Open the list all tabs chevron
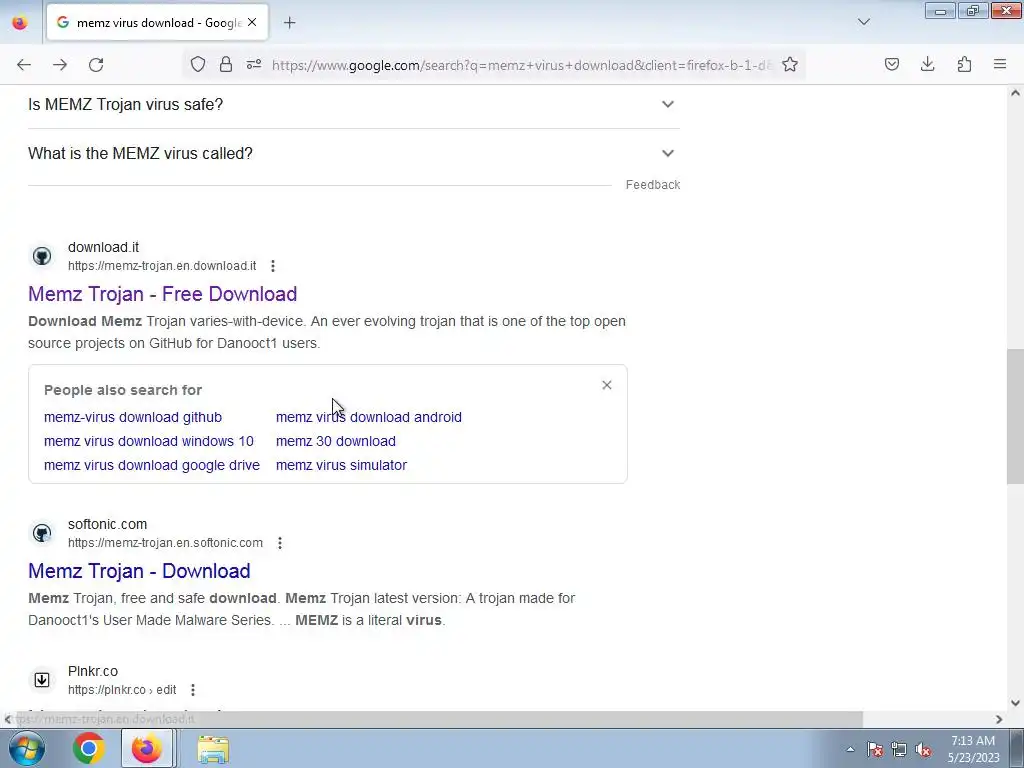 coord(864,22)
